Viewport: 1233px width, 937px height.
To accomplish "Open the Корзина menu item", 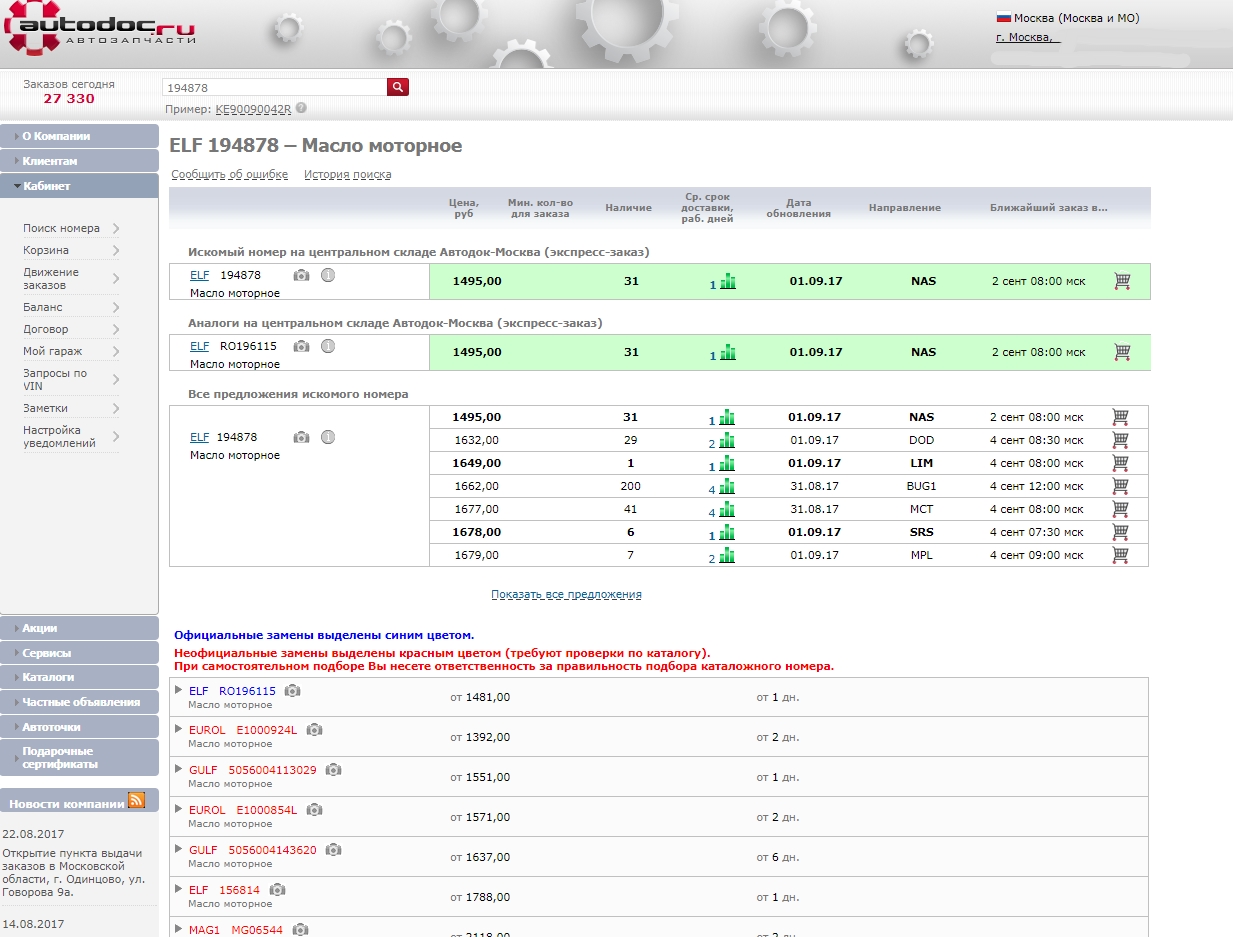I will (46, 250).
